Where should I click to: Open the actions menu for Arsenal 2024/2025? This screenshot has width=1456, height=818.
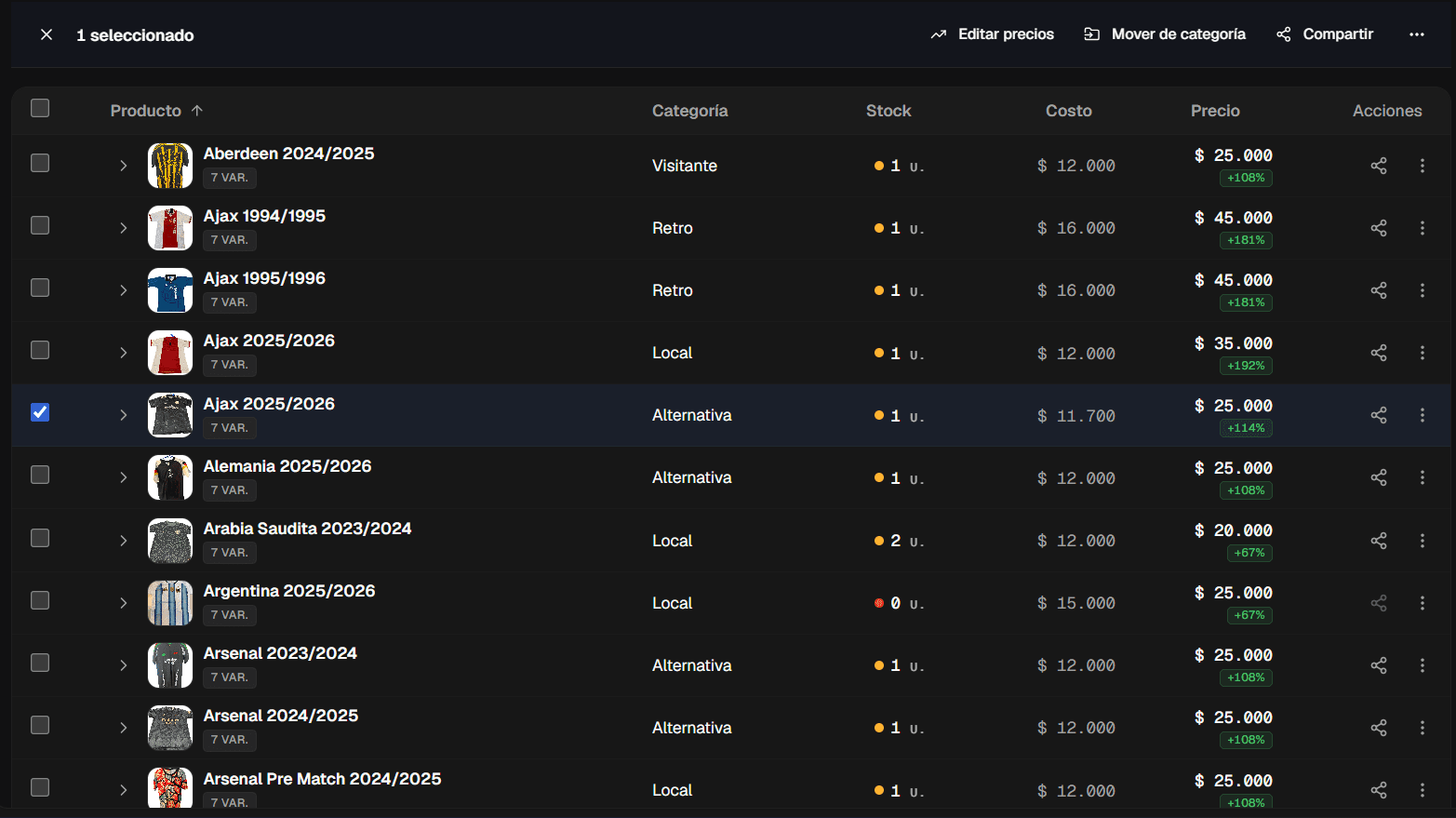[1423, 728]
